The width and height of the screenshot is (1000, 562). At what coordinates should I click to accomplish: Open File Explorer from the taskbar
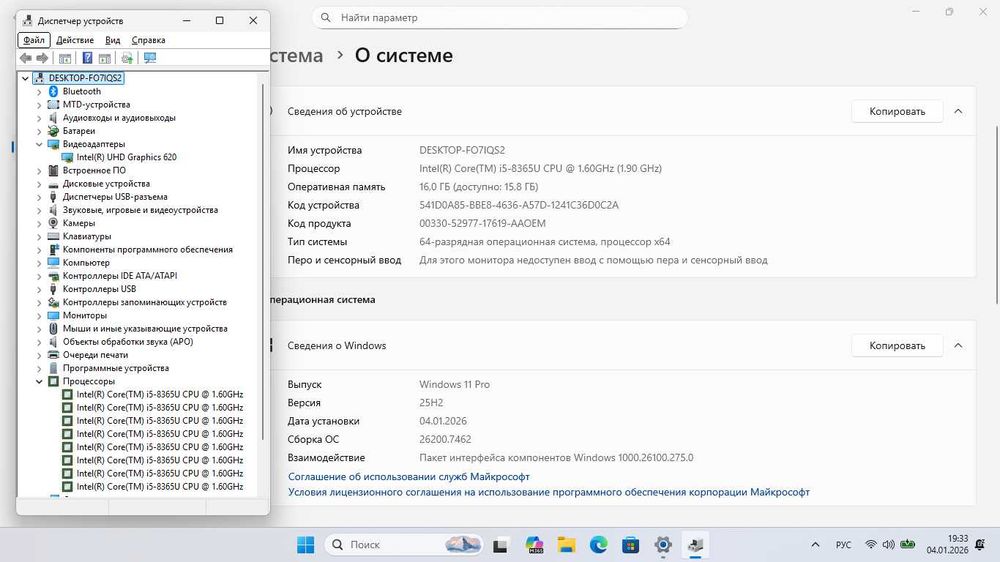click(566, 545)
